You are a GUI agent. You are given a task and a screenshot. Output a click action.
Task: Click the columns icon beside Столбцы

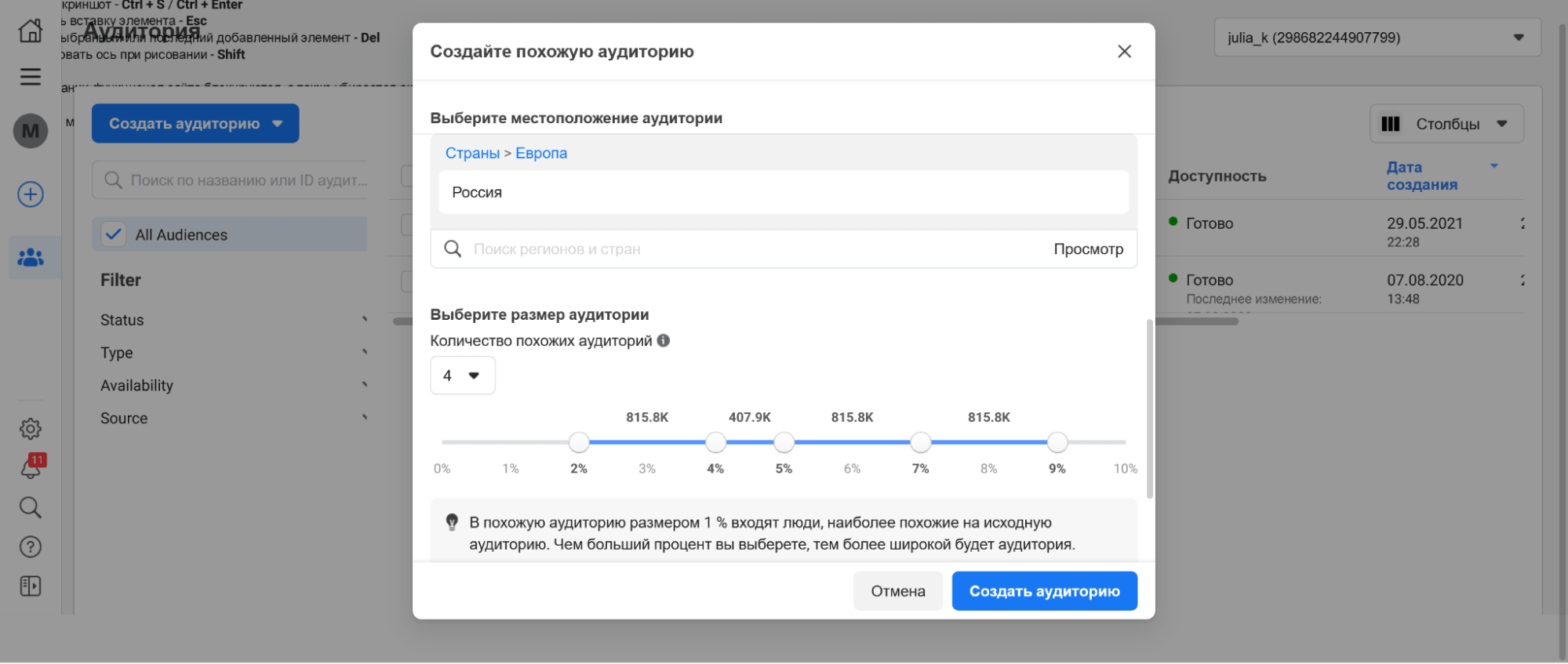(1391, 124)
